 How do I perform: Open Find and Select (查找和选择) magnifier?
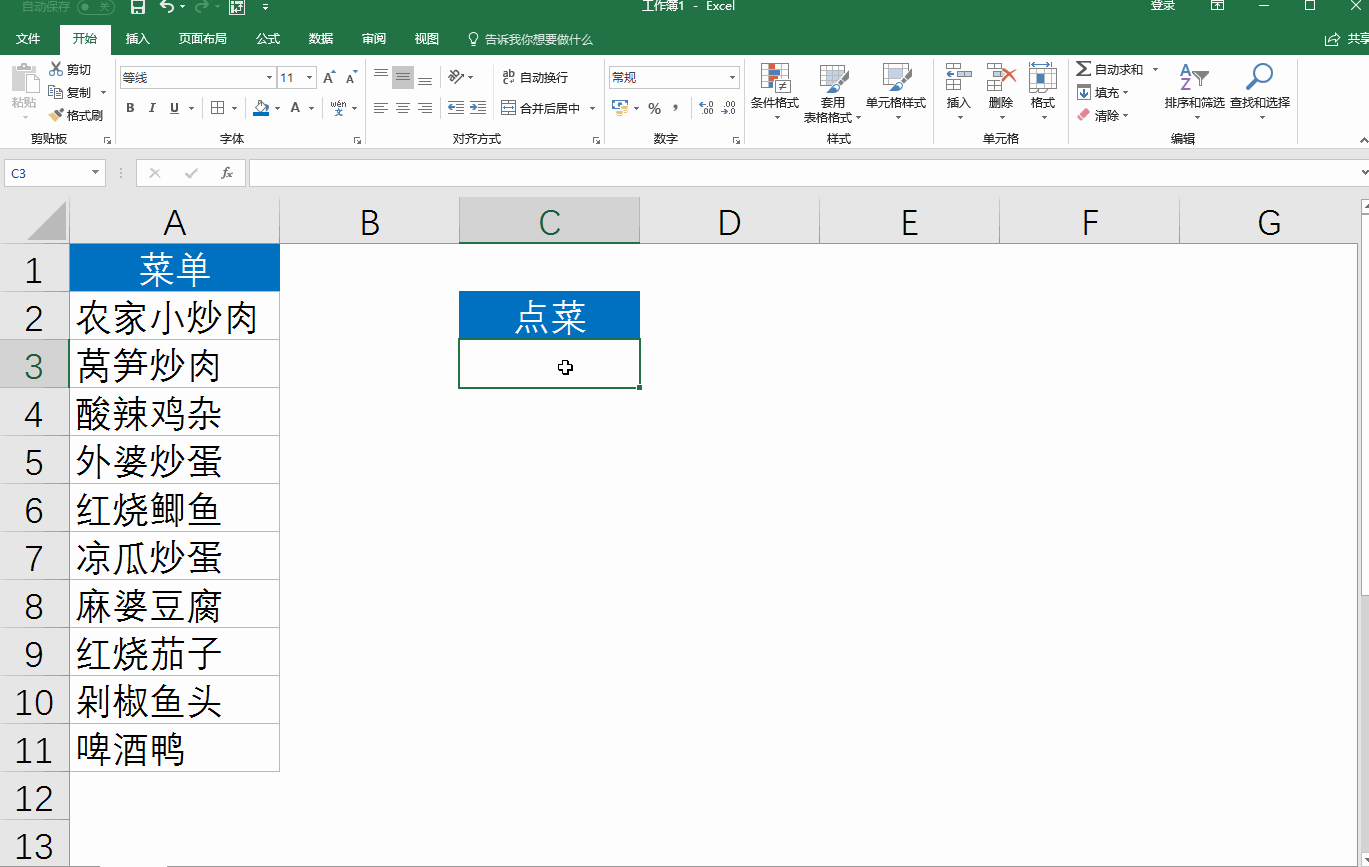point(1259,79)
